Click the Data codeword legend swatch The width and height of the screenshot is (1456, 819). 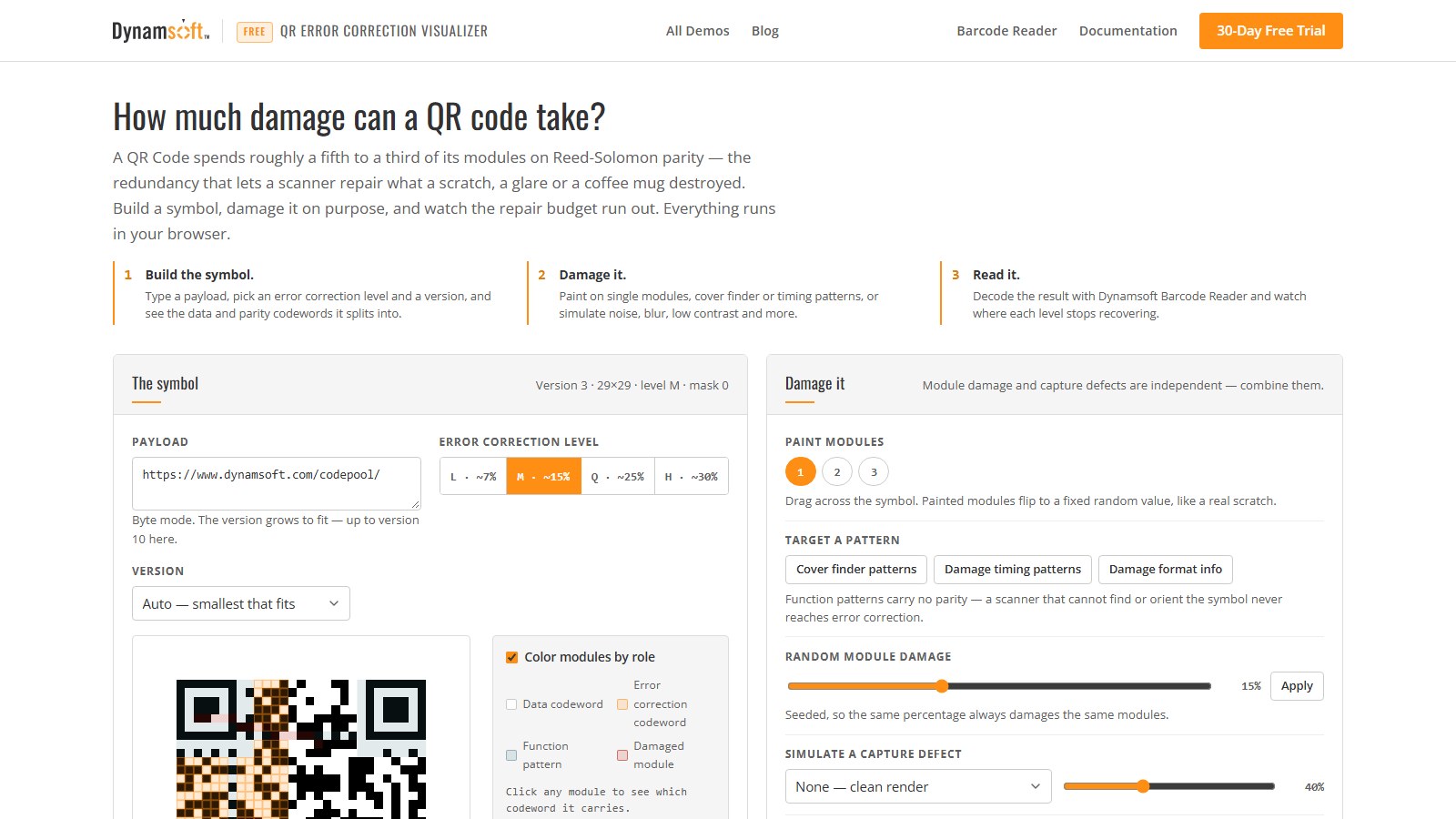click(x=511, y=704)
